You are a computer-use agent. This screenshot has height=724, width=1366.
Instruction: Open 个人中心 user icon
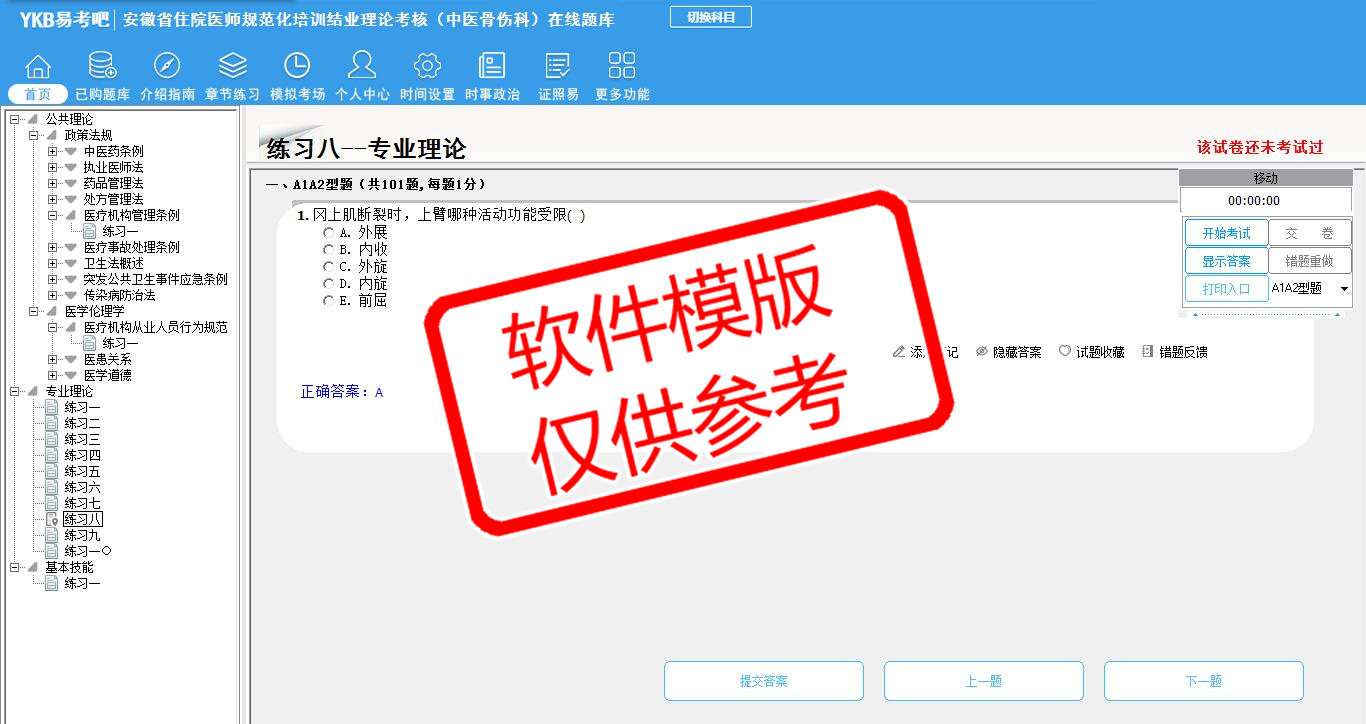point(362,67)
